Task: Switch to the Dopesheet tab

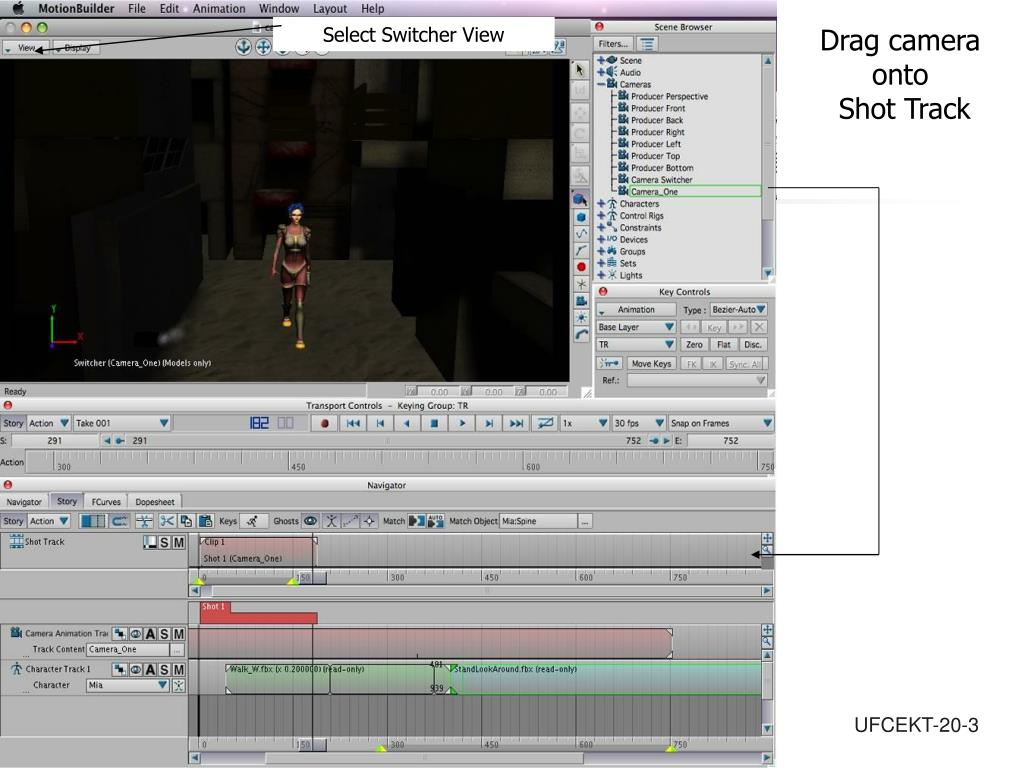Action: pos(155,502)
